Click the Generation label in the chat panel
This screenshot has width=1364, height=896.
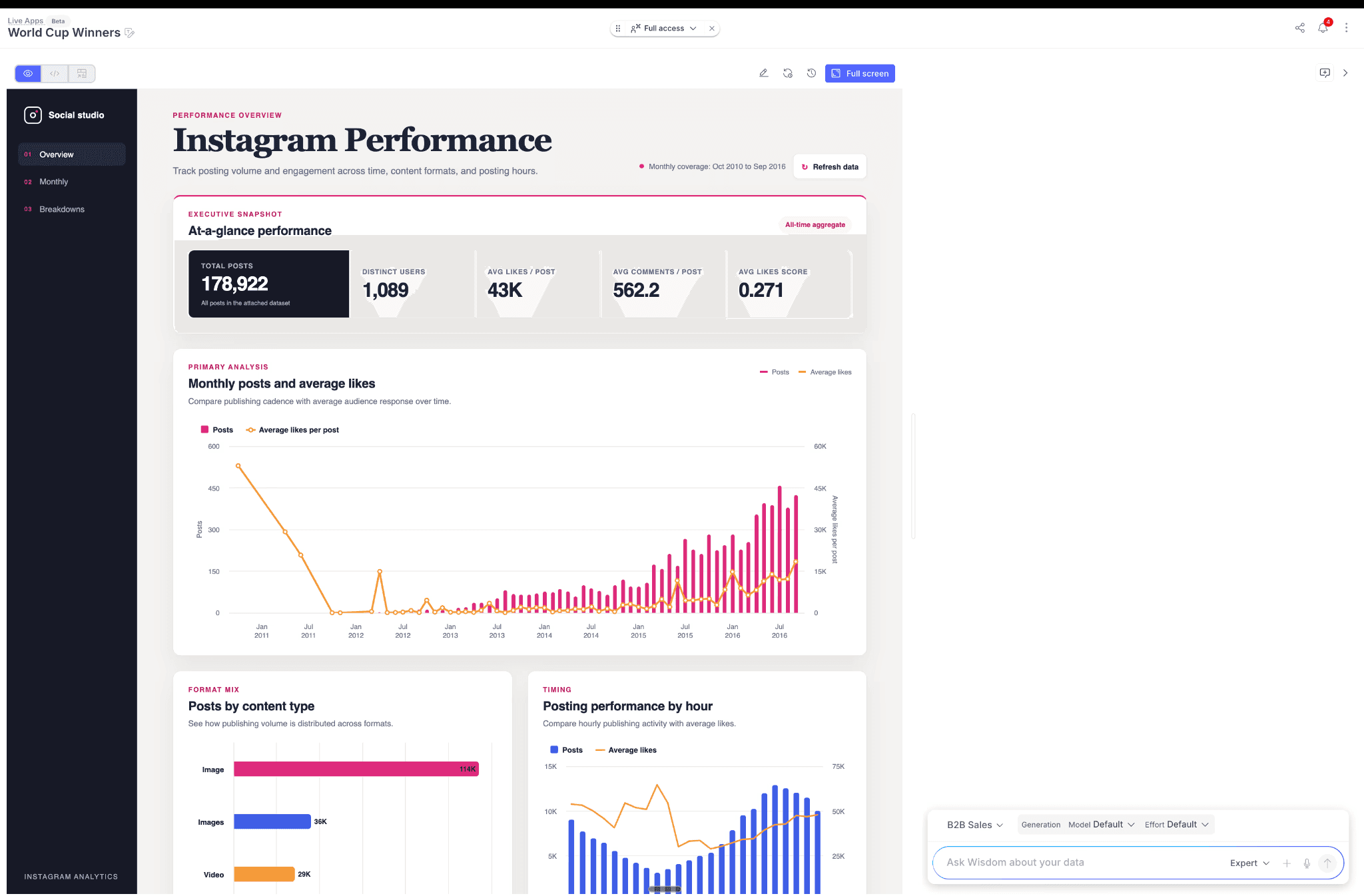coord(1041,825)
